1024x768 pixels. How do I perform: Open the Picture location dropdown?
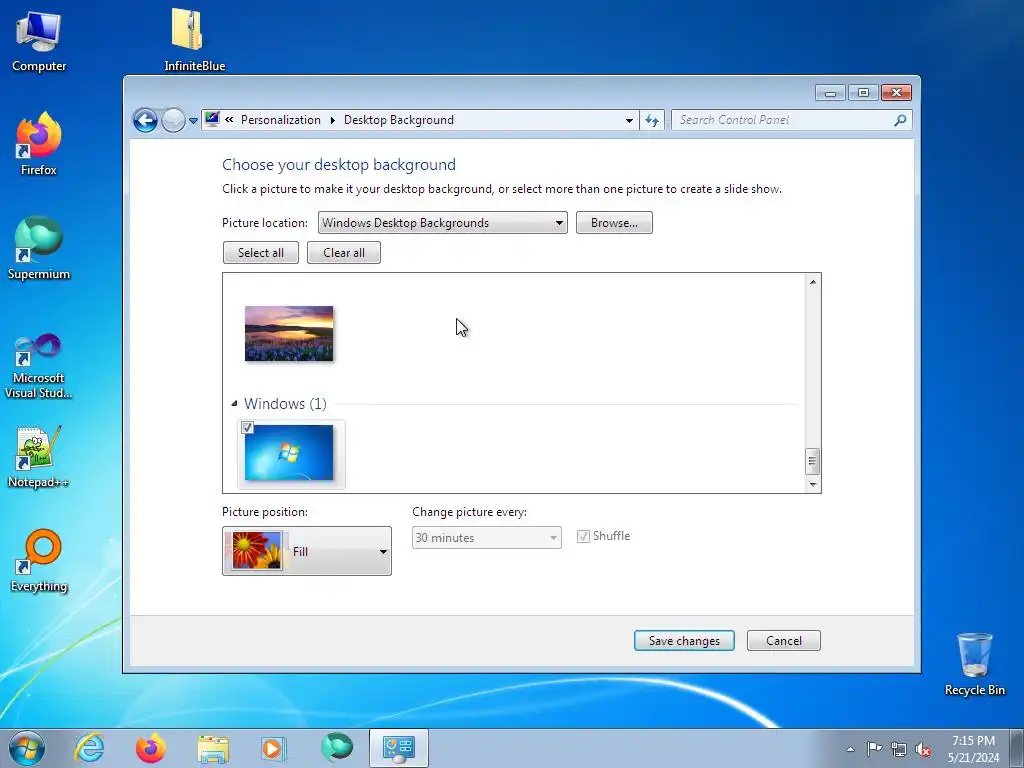pyautogui.click(x=442, y=223)
